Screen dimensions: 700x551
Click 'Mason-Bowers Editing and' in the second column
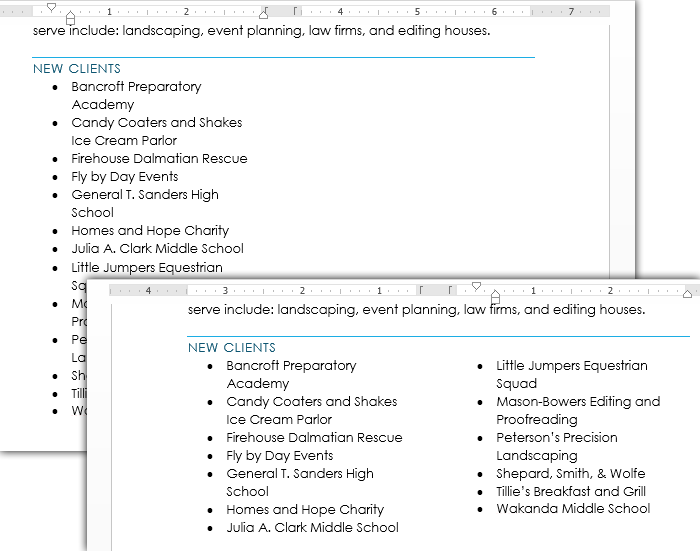pyautogui.click(x=578, y=401)
